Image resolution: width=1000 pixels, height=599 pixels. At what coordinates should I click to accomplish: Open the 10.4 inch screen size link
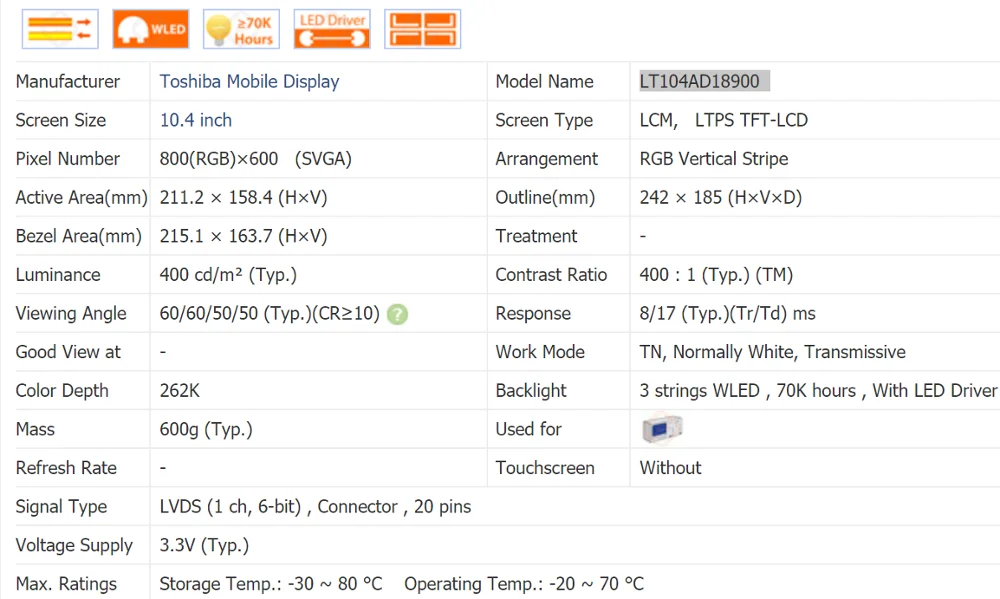tap(196, 120)
